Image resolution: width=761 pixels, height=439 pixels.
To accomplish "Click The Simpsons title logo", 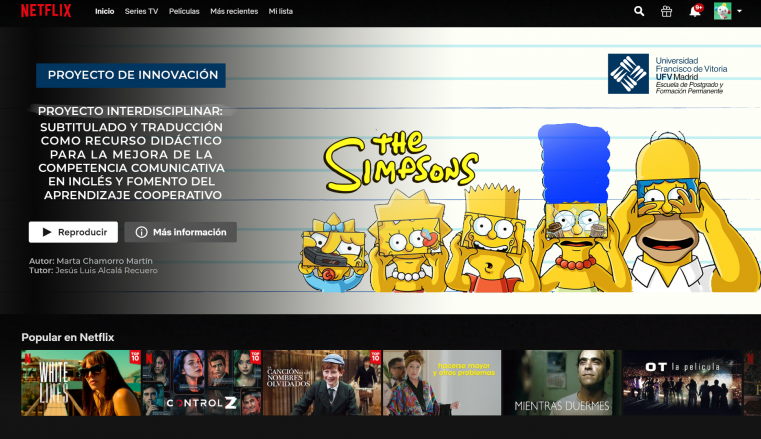I will pos(401,161).
